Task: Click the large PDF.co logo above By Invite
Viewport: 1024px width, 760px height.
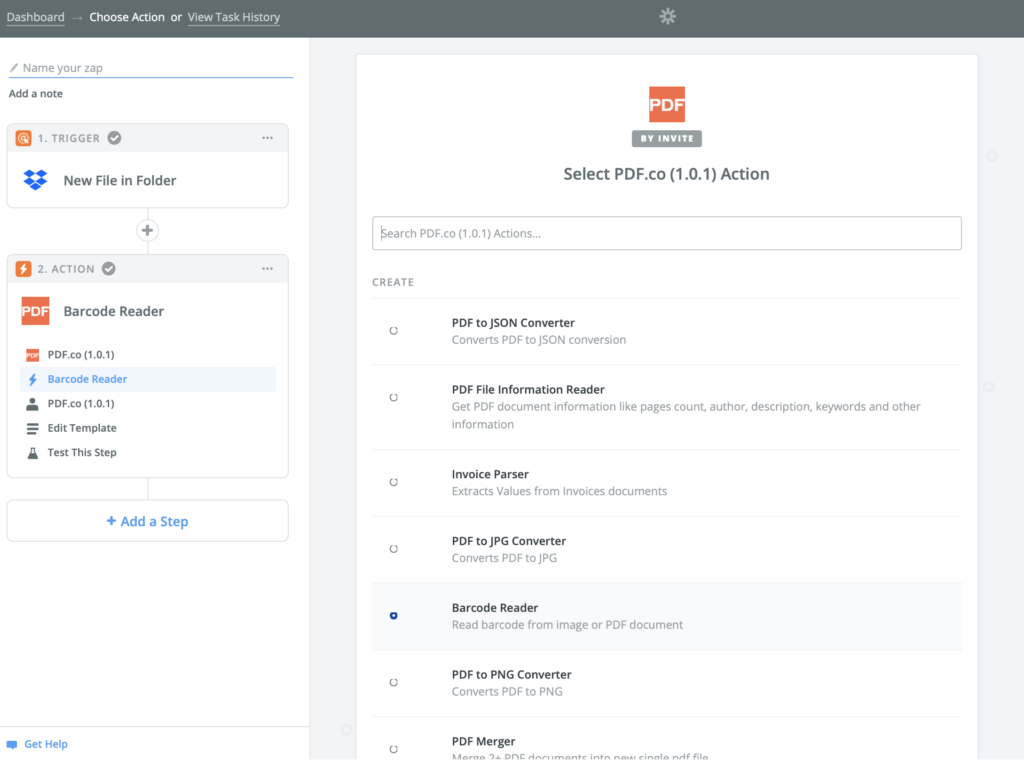Action: 667,104
